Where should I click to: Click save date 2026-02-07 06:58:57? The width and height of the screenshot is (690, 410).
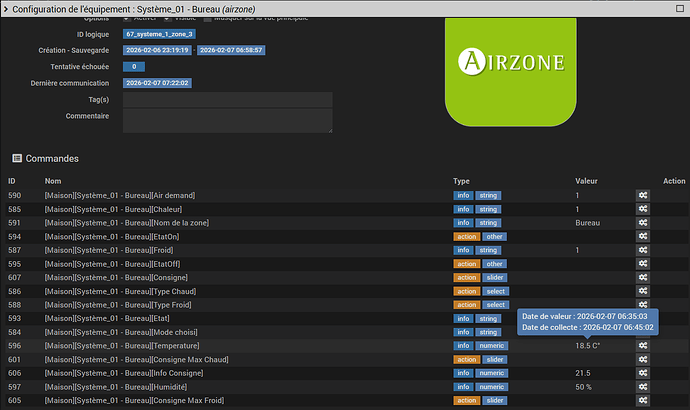[x=231, y=50]
